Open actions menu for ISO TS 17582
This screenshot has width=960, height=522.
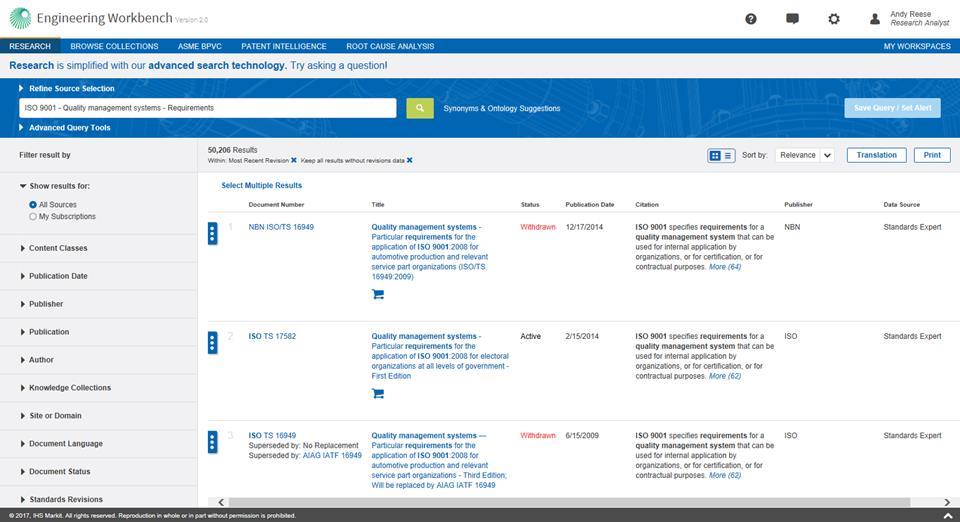pyautogui.click(x=212, y=343)
